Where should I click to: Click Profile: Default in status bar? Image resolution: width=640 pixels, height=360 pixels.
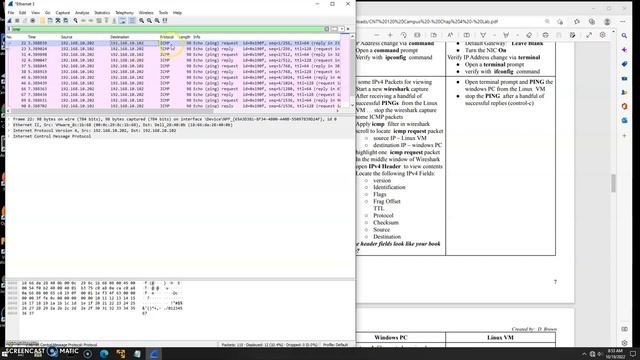click(x=336, y=345)
